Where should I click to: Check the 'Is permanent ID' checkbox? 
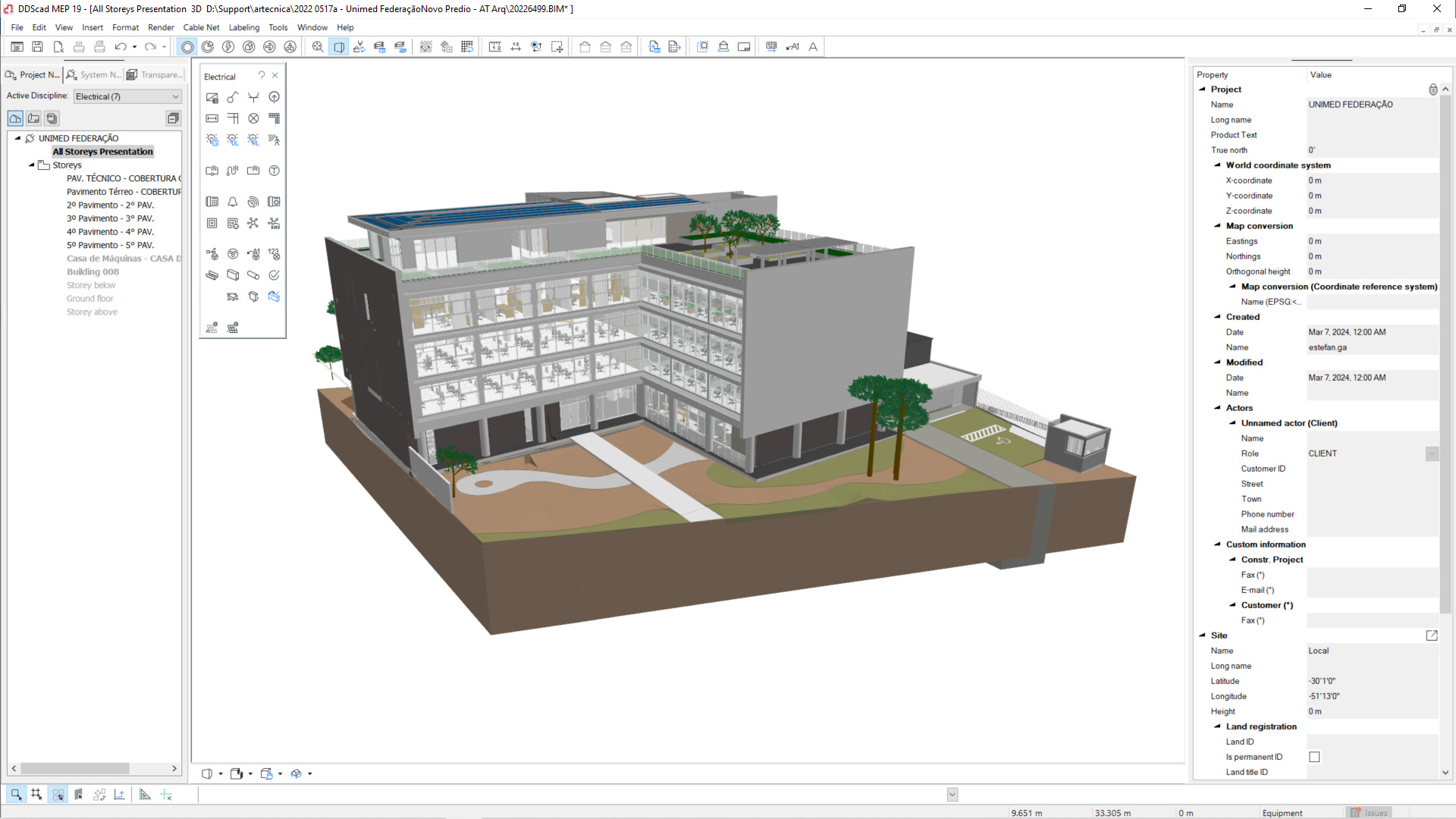coord(1314,757)
